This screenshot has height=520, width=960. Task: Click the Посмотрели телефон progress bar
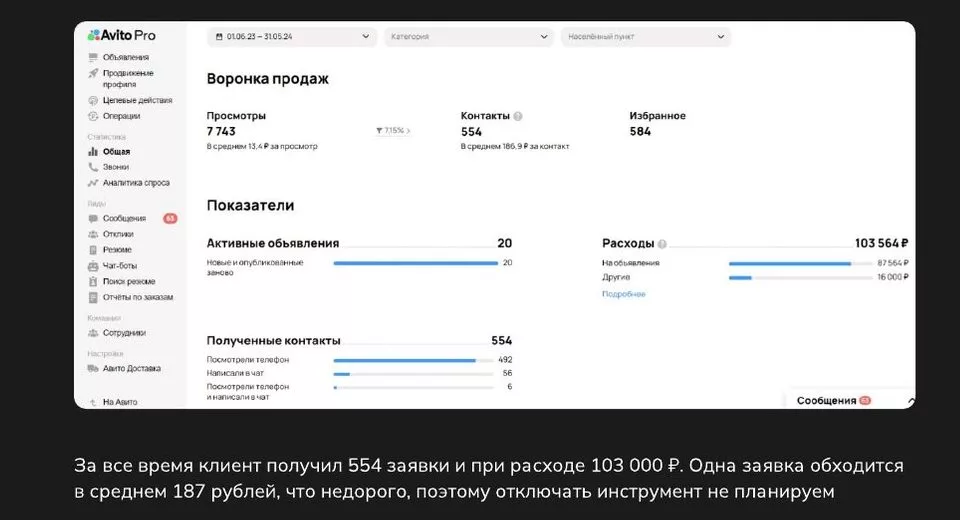point(413,360)
